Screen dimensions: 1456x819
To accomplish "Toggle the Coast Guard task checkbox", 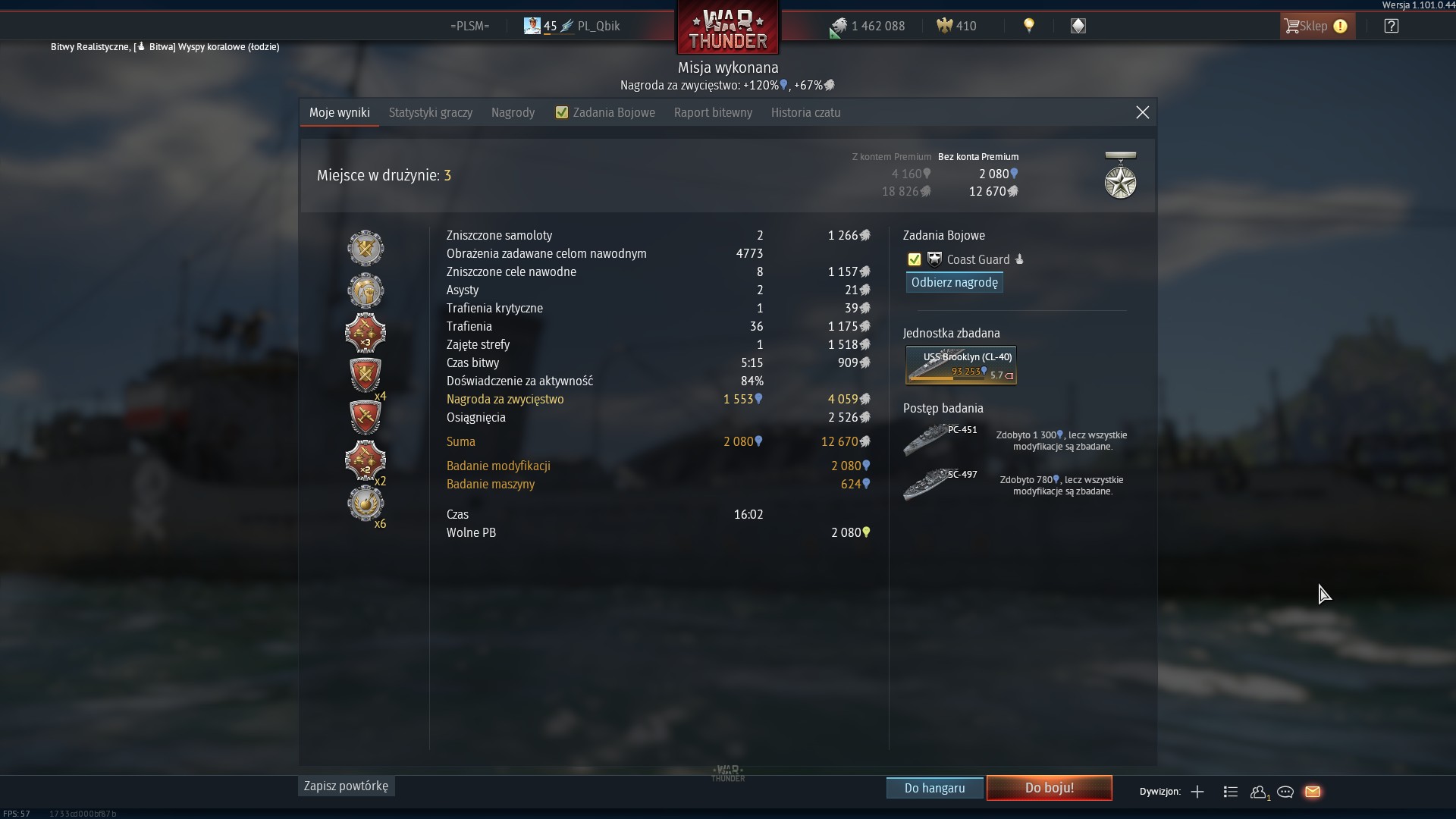I will [x=915, y=259].
